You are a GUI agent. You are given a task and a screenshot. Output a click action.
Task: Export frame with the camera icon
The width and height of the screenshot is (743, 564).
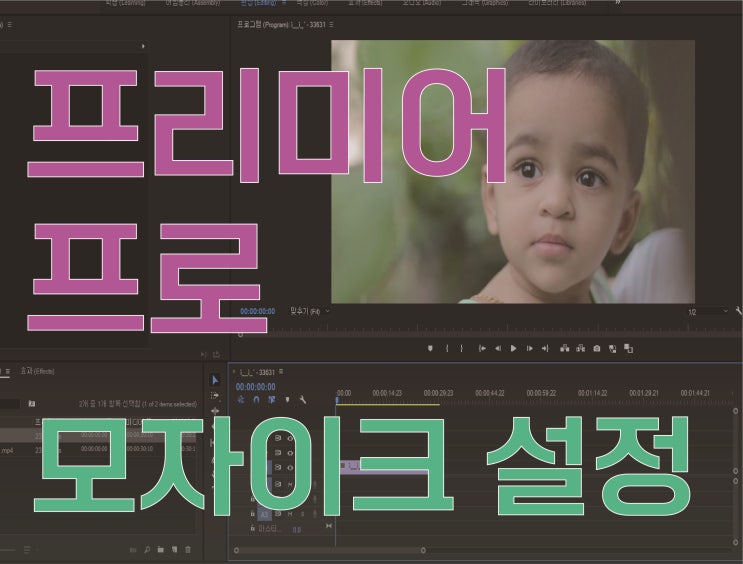pos(597,348)
